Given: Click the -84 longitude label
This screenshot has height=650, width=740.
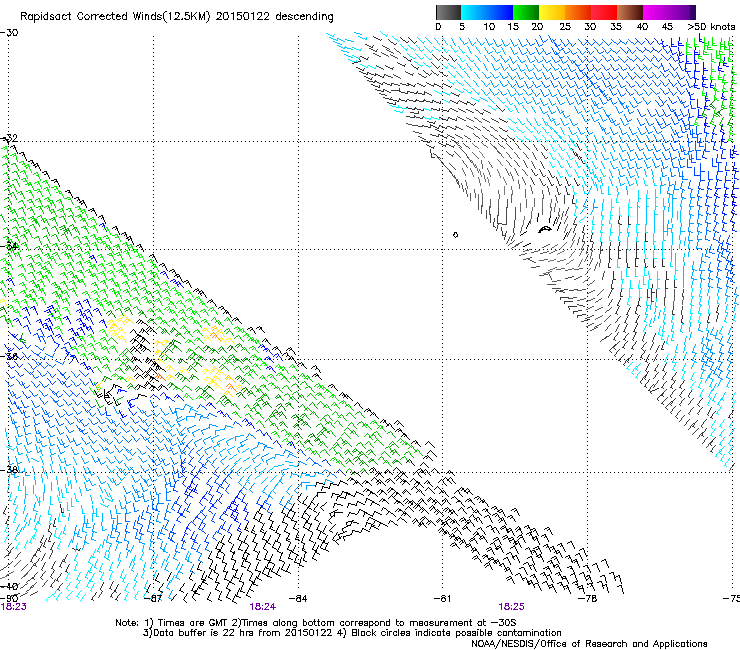Looking at the screenshot, I should [298, 599].
